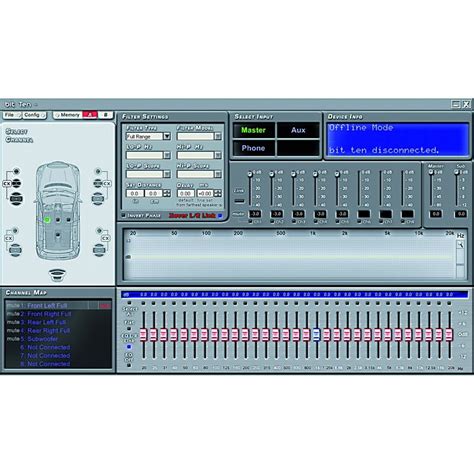Screen dimensions: 474x474
Task: Click the Set Distance stepper arrows
Action: pos(166,193)
